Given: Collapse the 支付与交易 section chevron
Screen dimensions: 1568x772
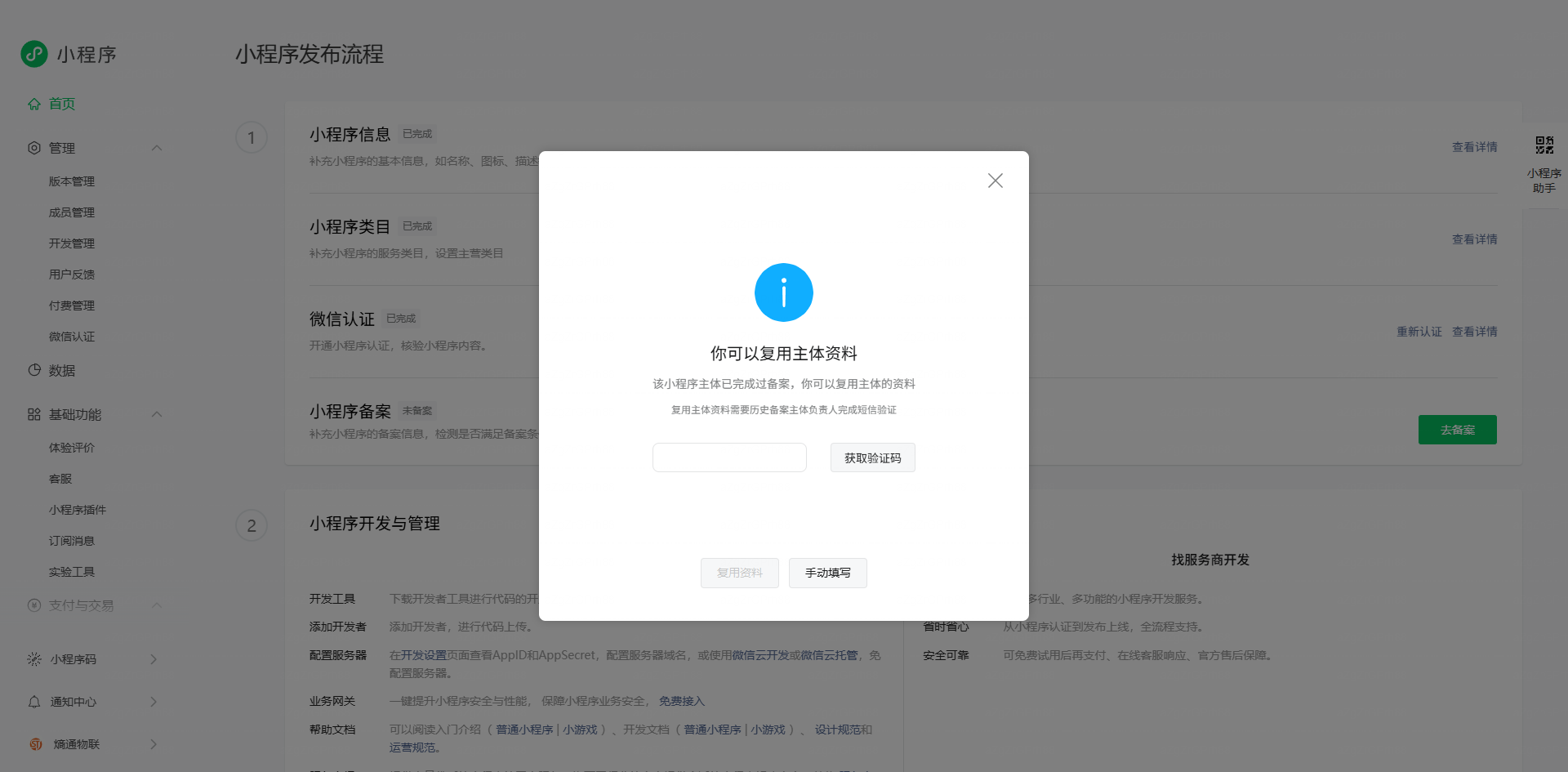Looking at the screenshot, I should (157, 605).
